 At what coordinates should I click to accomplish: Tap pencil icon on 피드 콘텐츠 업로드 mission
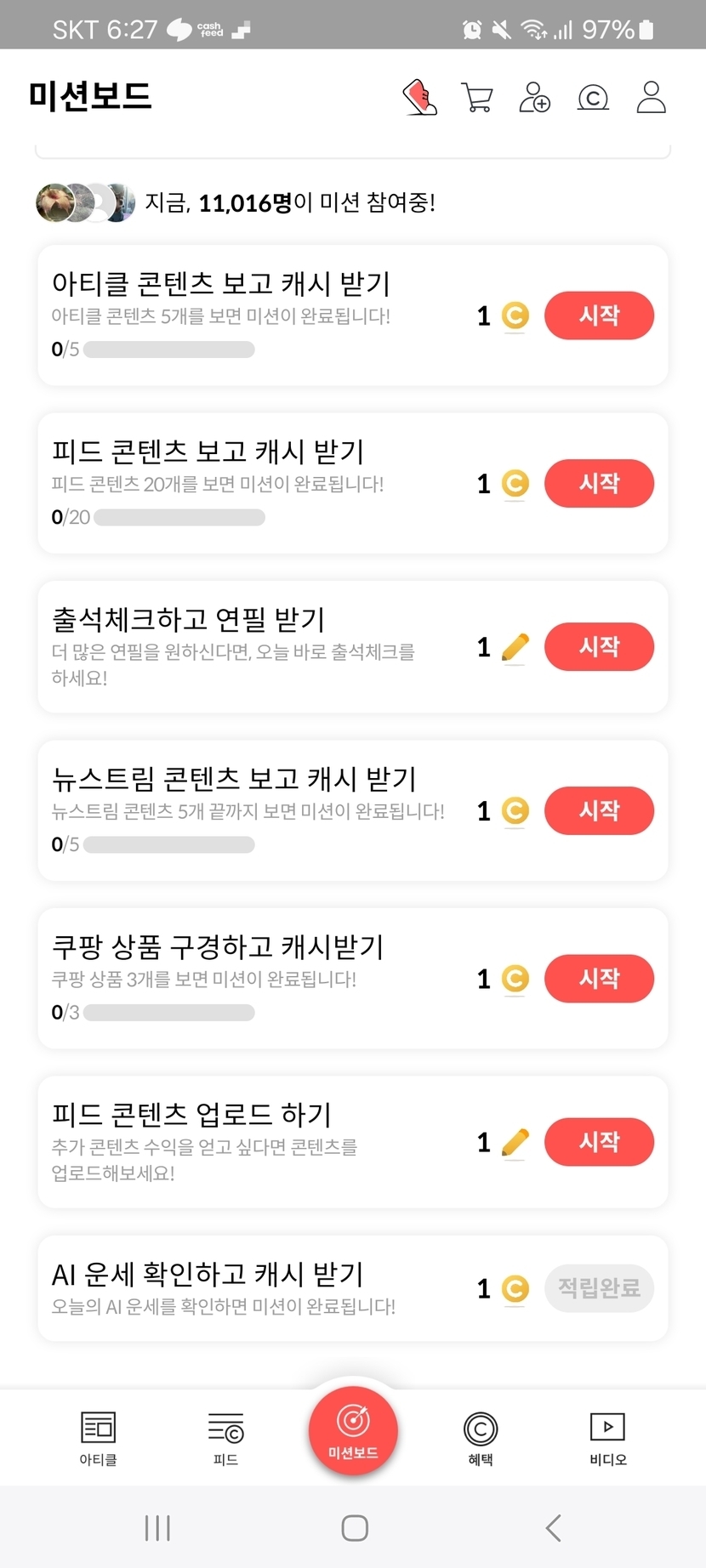coord(515,1142)
